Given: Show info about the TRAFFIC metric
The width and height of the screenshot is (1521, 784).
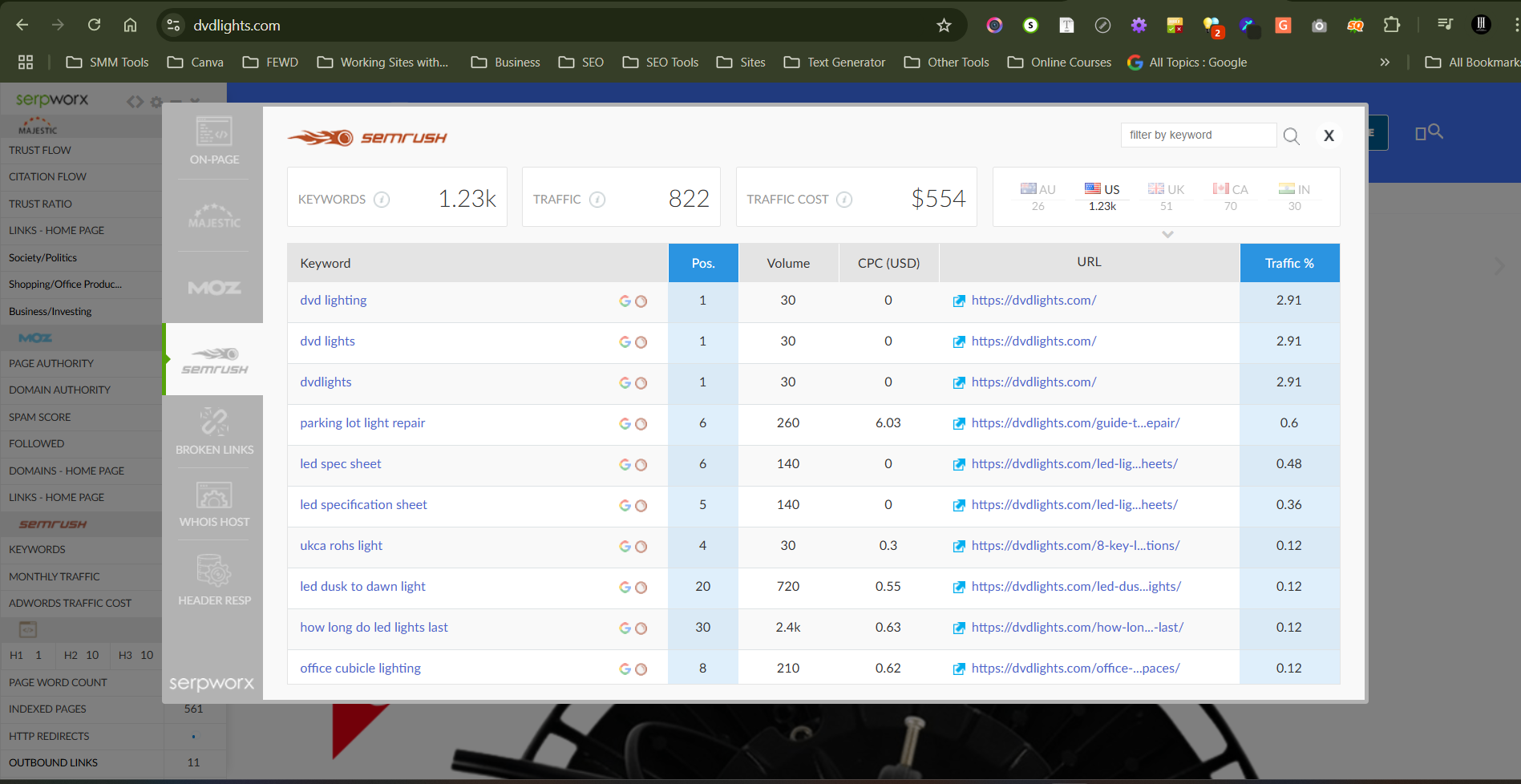Looking at the screenshot, I should coord(597,200).
